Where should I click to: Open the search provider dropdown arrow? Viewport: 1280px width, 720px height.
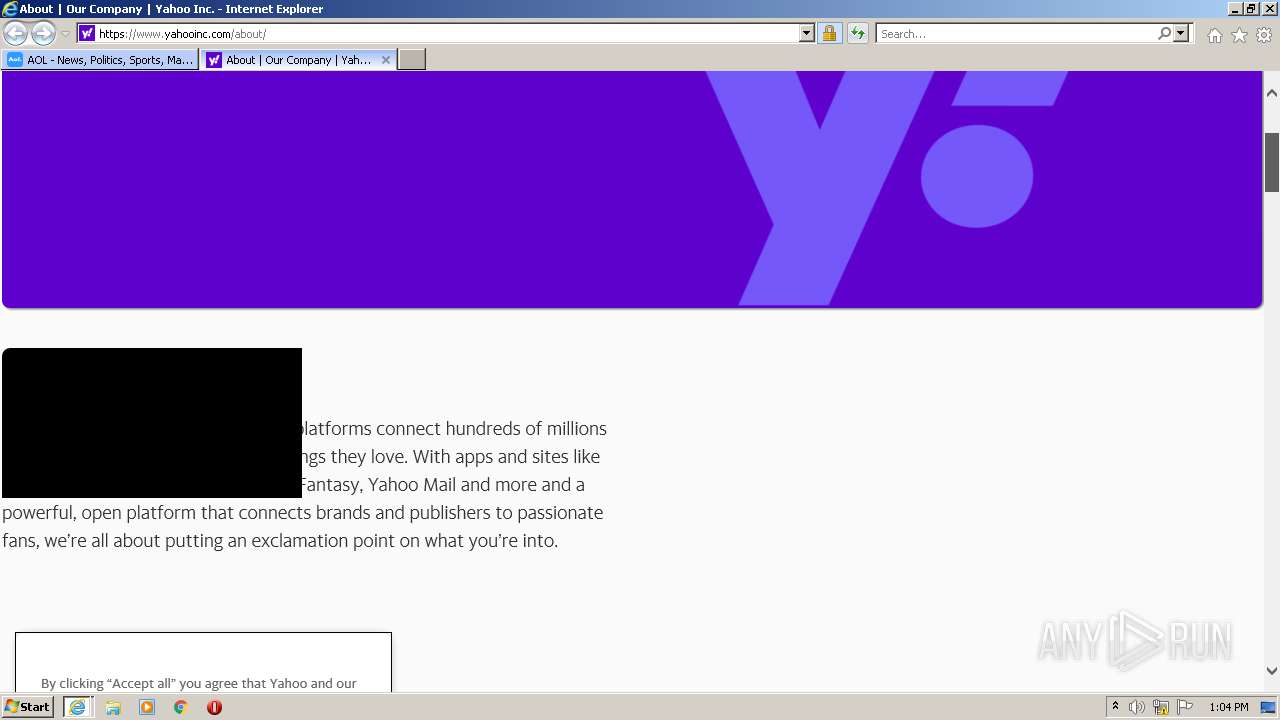click(1181, 33)
